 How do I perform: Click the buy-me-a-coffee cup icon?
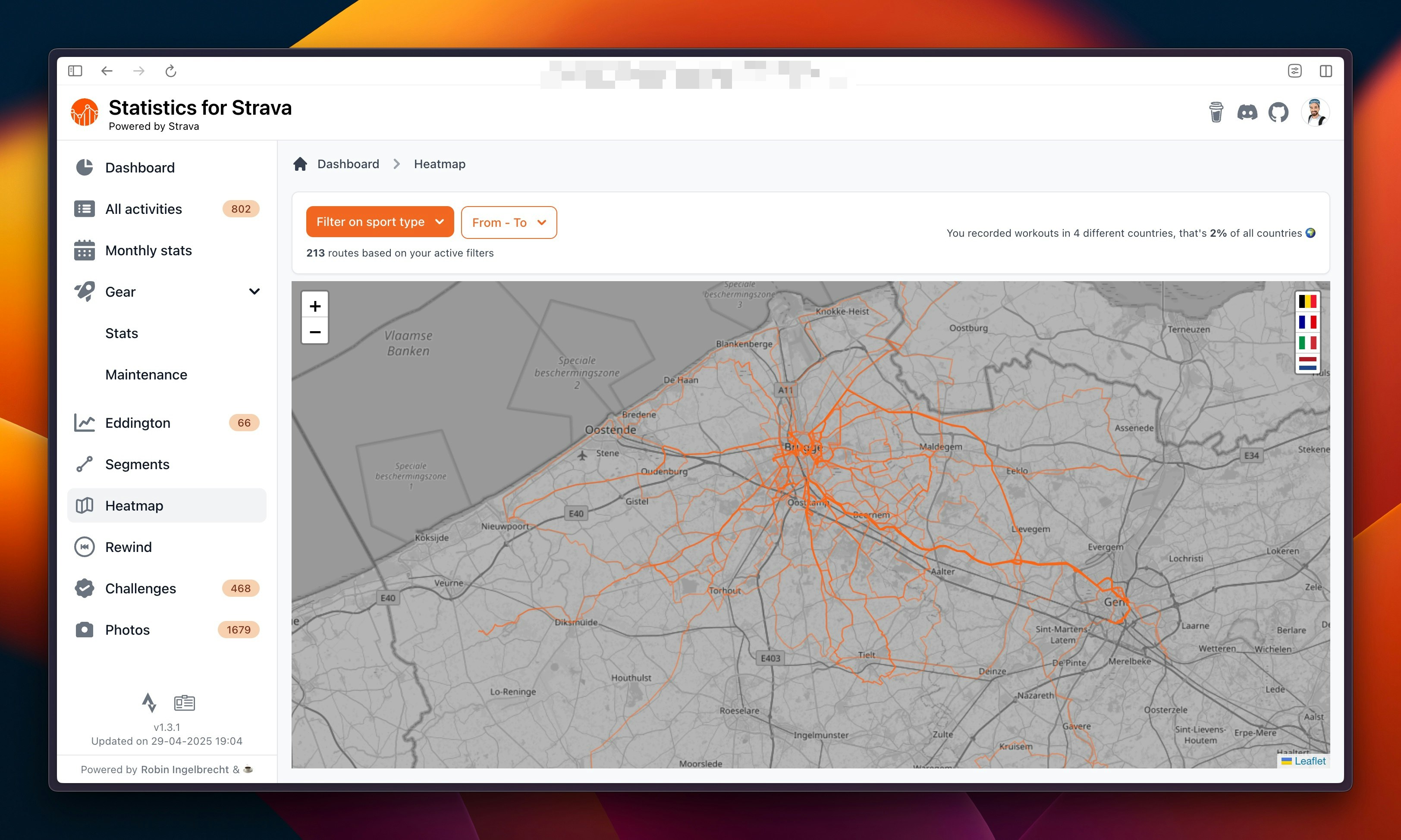(1216, 112)
